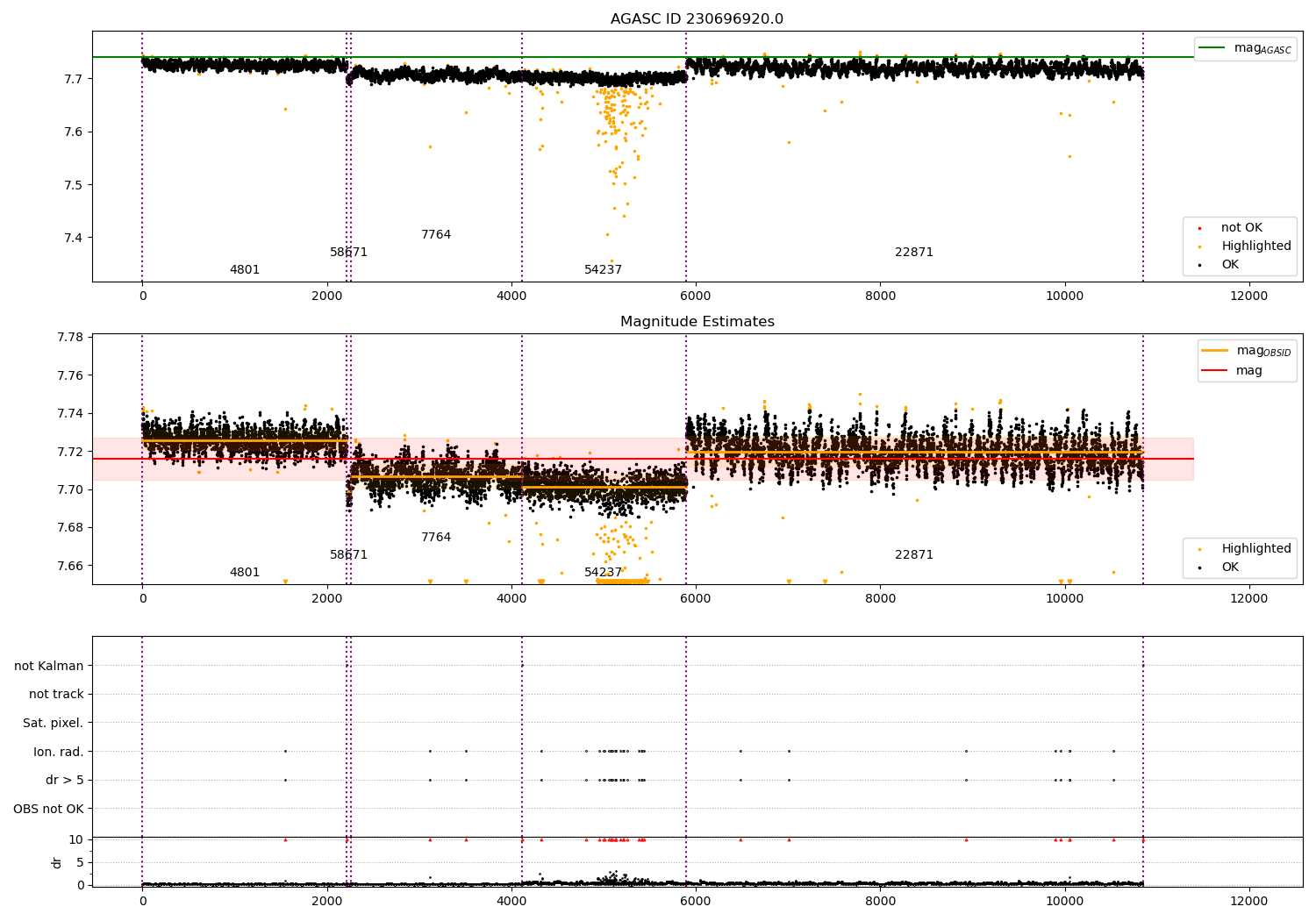Click the 7.76 y-axis tick label
The width and height of the screenshot is (1316, 921).
69,375
